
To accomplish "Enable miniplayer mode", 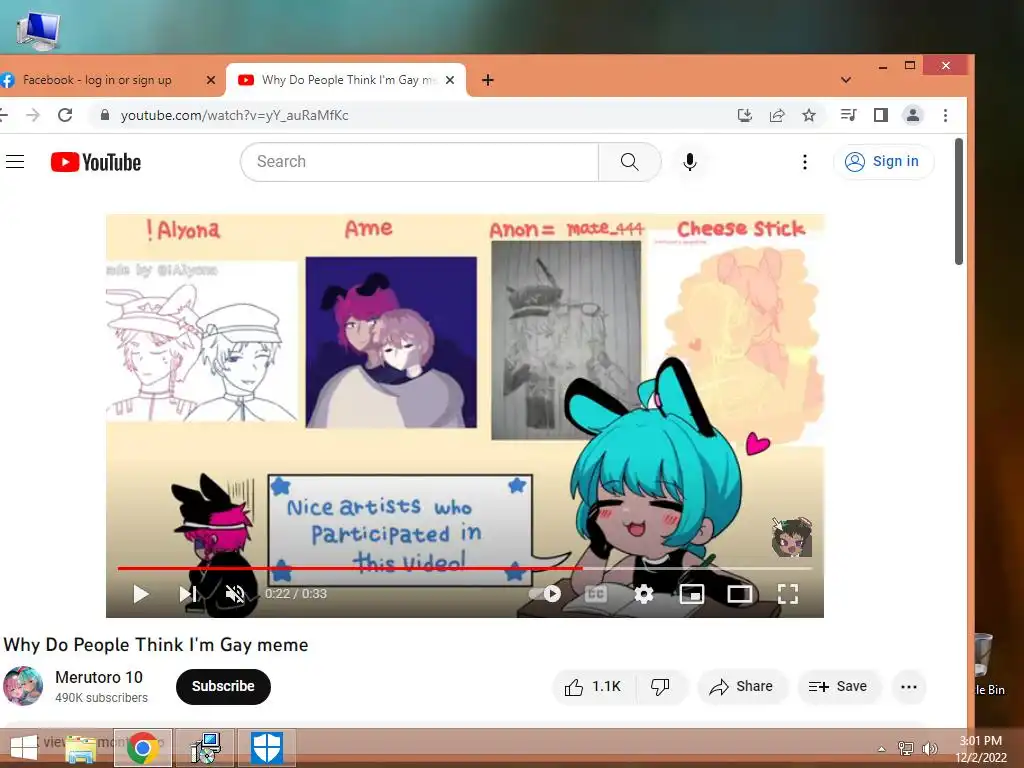I will 692,594.
